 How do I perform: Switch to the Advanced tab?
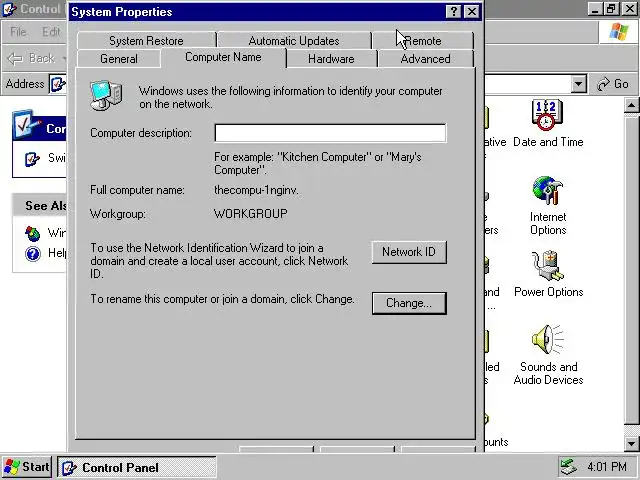pos(425,59)
